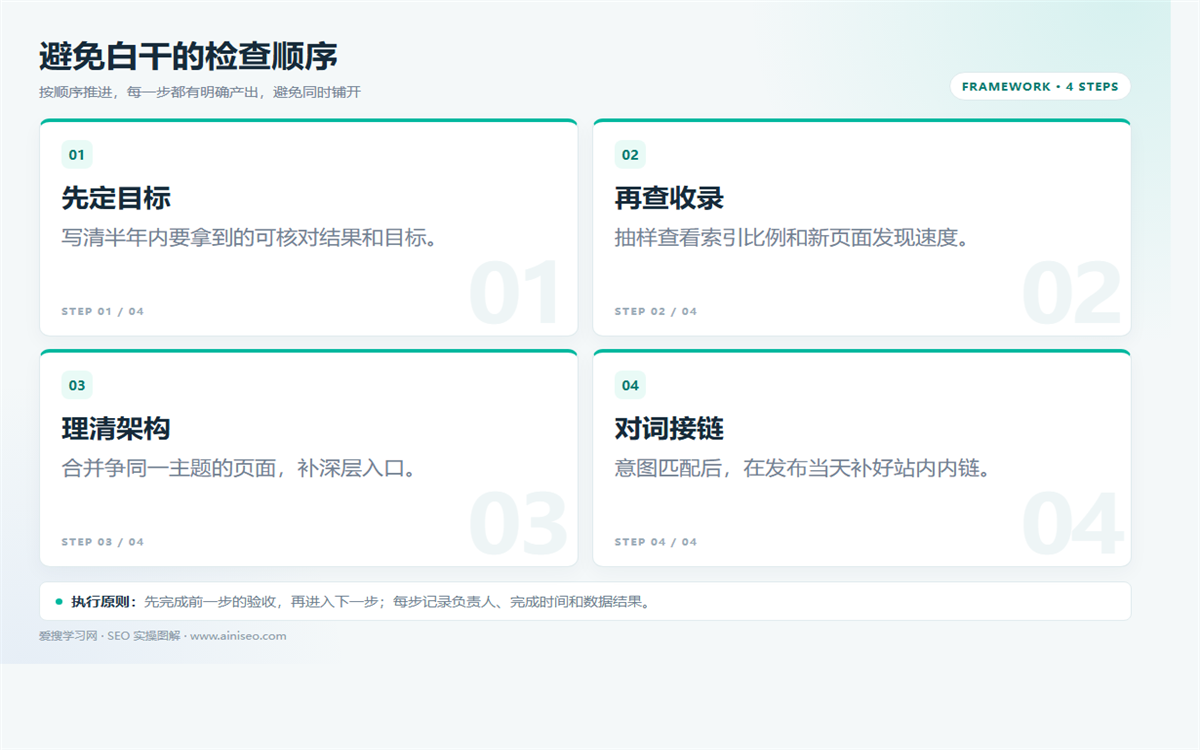Click the text 合并争同一主题的页面，补深层入口

[238, 468]
